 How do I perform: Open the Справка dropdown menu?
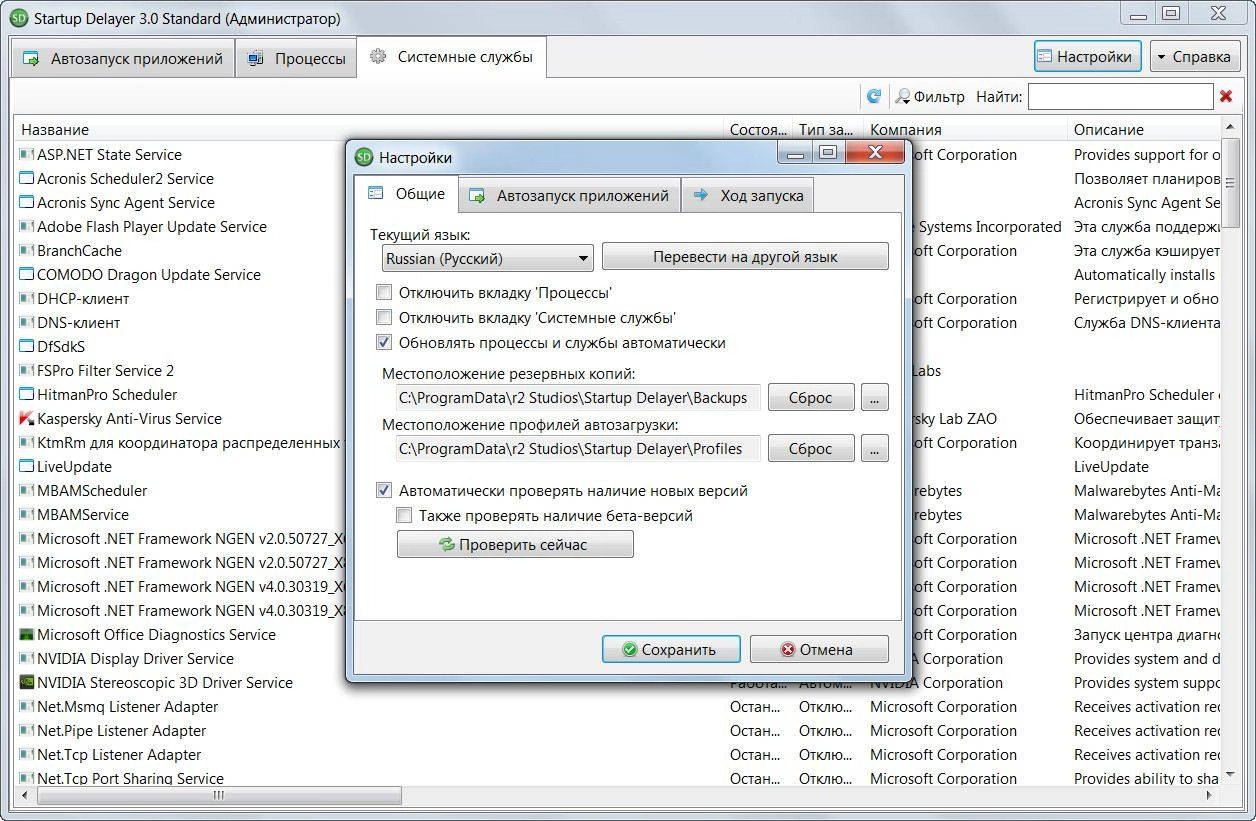(x=1195, y=57)
